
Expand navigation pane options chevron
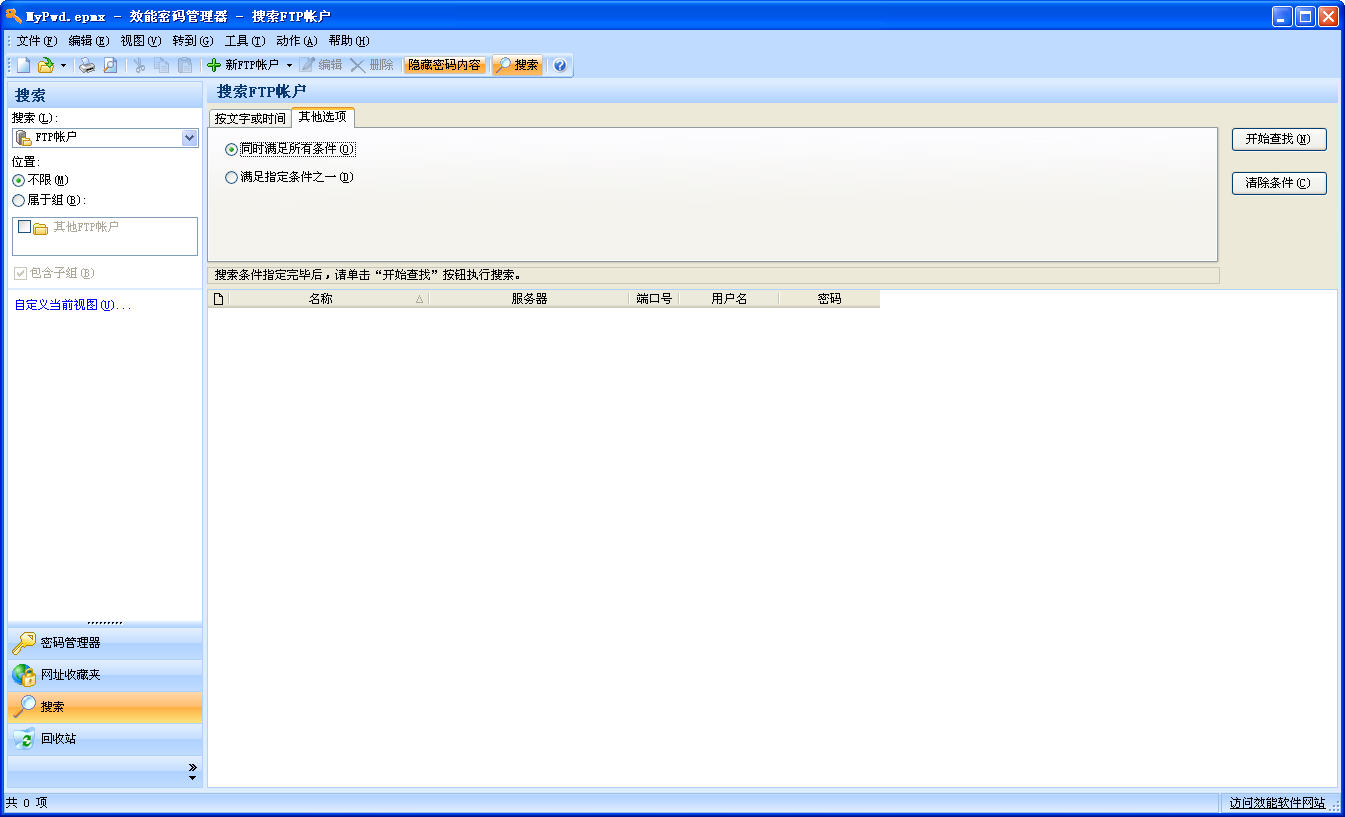(193, 771)
